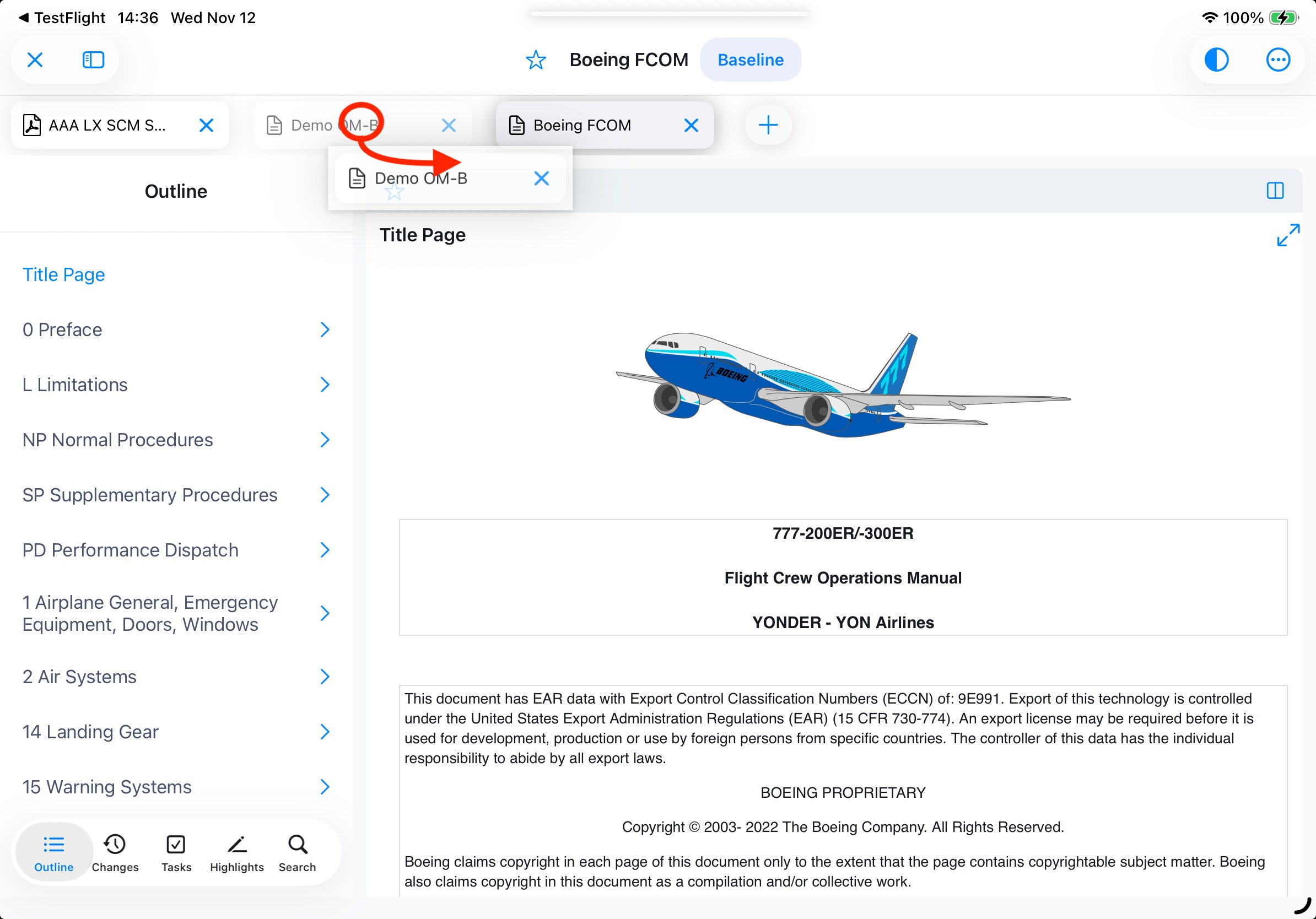Image resolution: width=1316 pixels, height=919 pixels.
Task: Switch to the Boeing FCOM tab
Action: [x=582, y=125]
